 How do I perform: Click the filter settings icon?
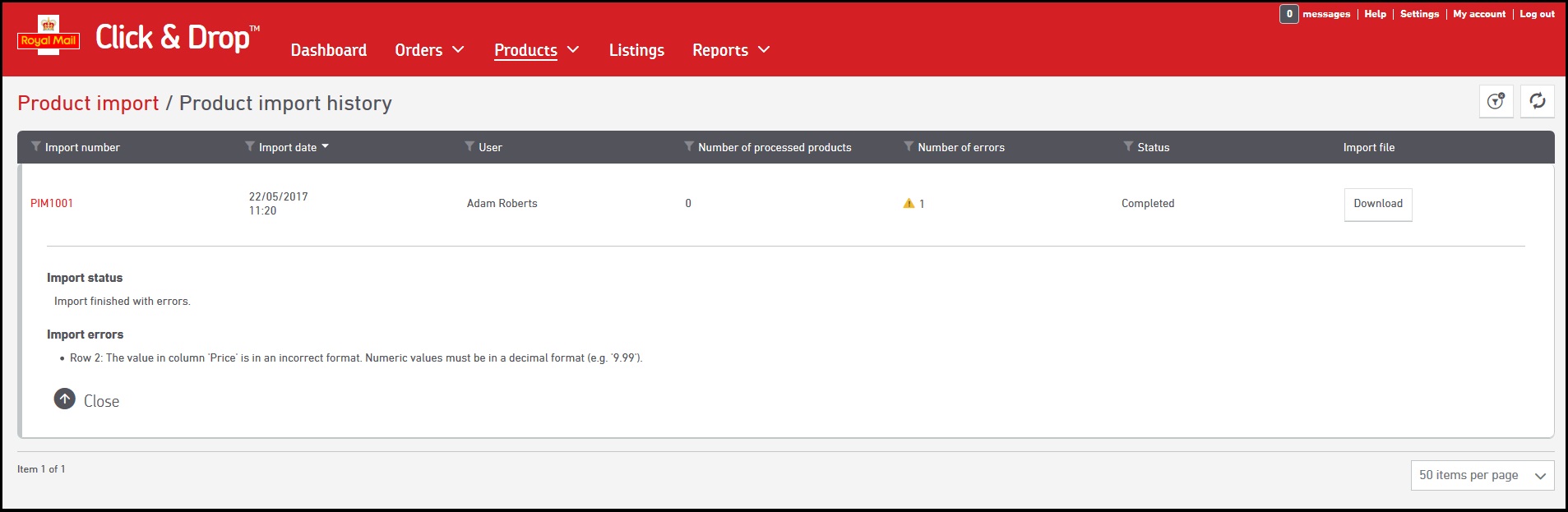[x=1496, y=101]
